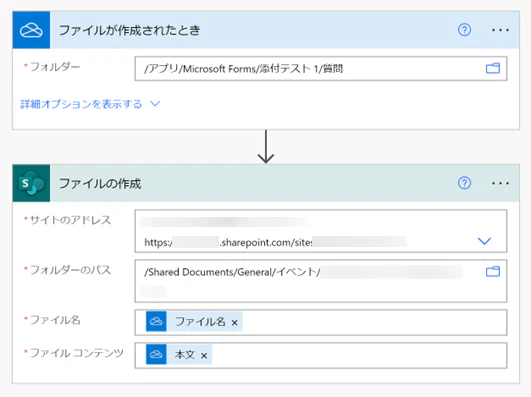The width and height of the screenshot is (531, 397).
Task: Click chevron next to 詳細オプションを表示する
Action: [155, 104]
